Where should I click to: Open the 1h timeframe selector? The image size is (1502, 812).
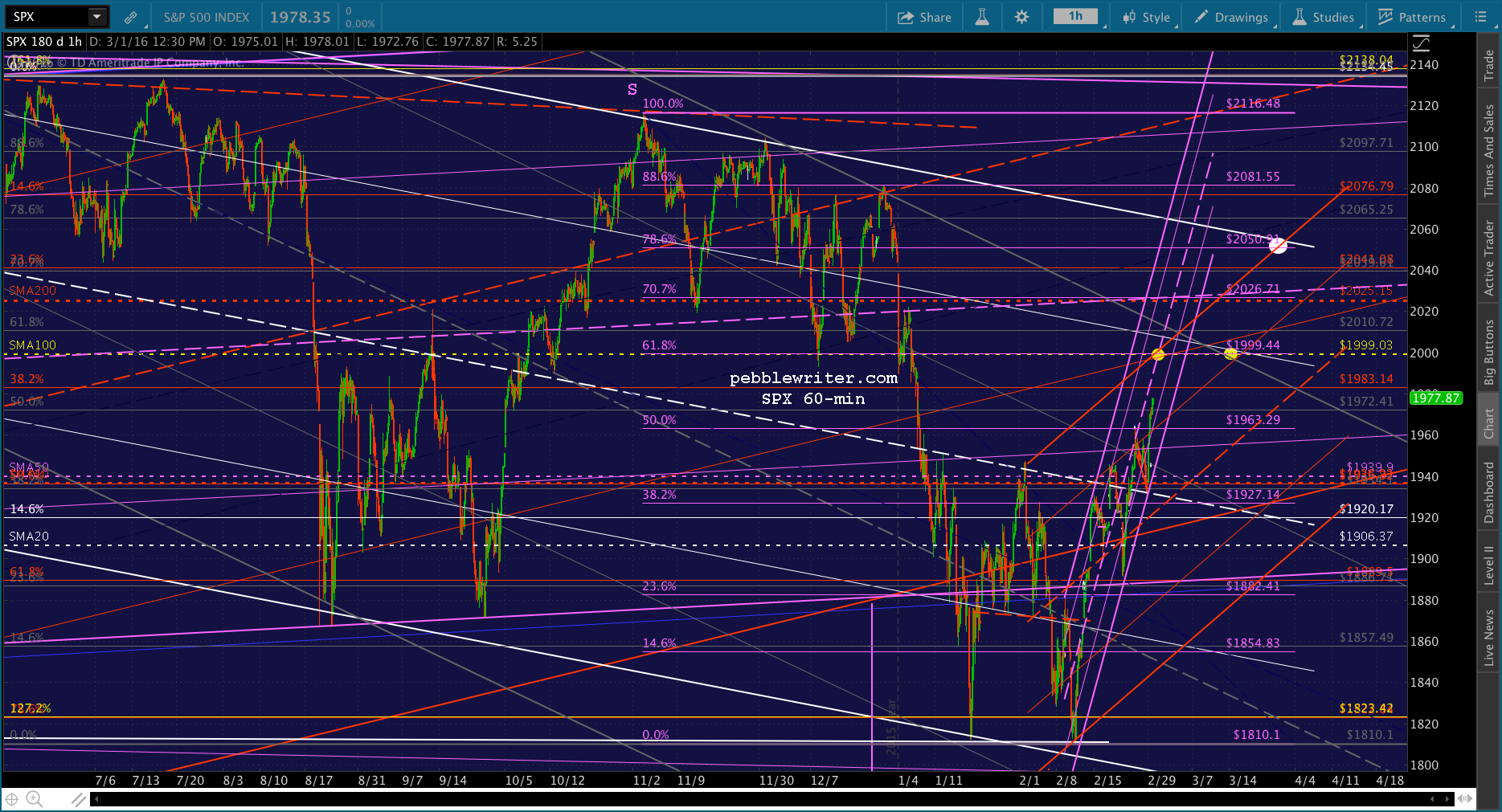point(1076,17)
